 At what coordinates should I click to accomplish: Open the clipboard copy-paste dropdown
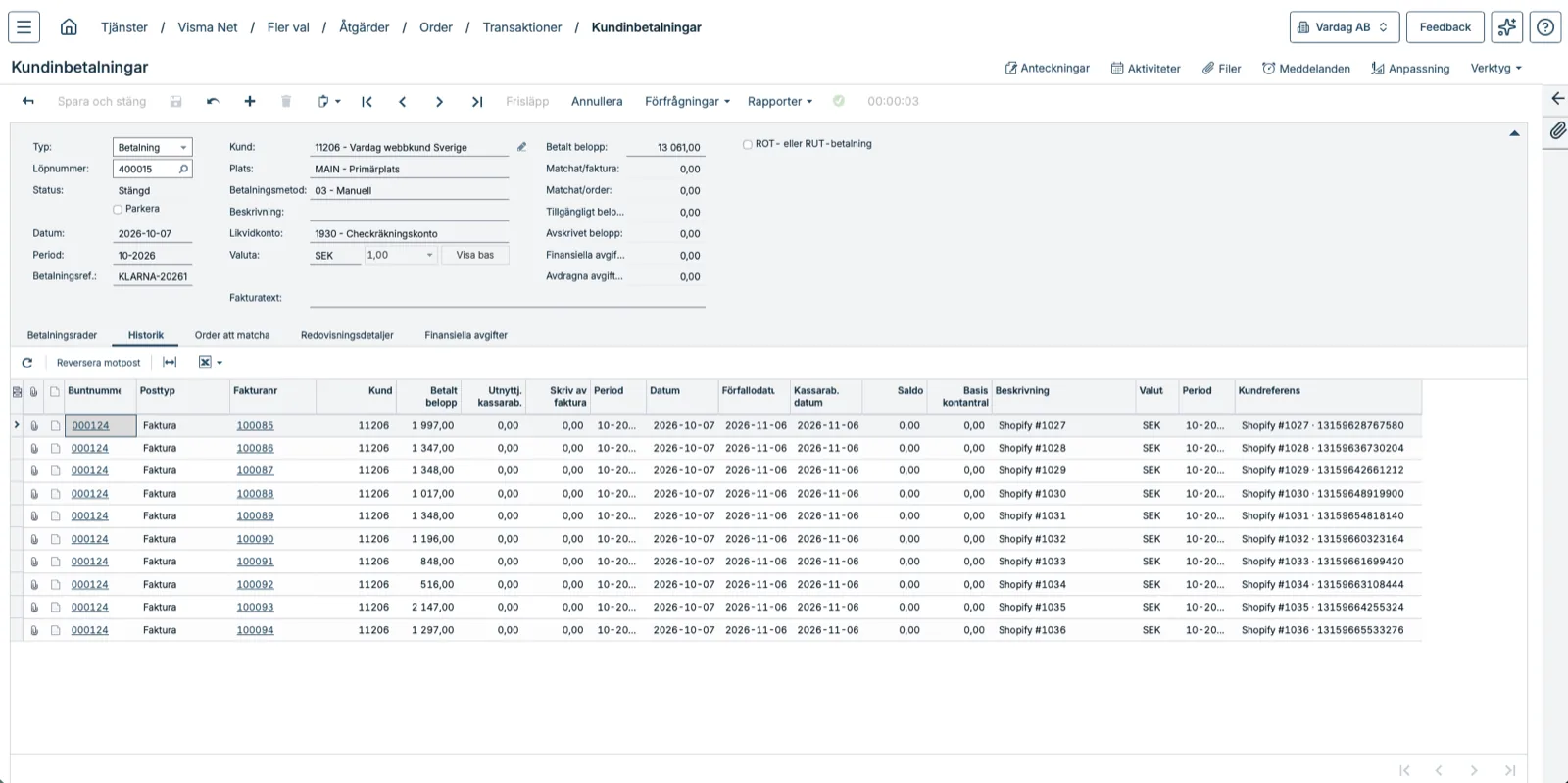click(329, 101)
